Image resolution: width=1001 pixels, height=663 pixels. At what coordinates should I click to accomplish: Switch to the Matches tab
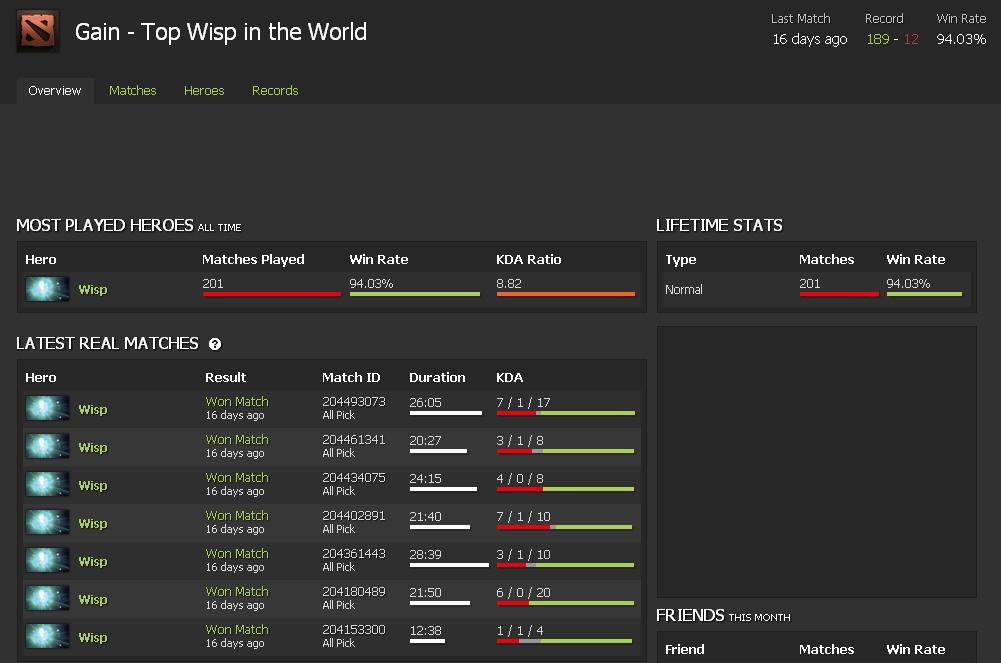[x=133, y=91]
